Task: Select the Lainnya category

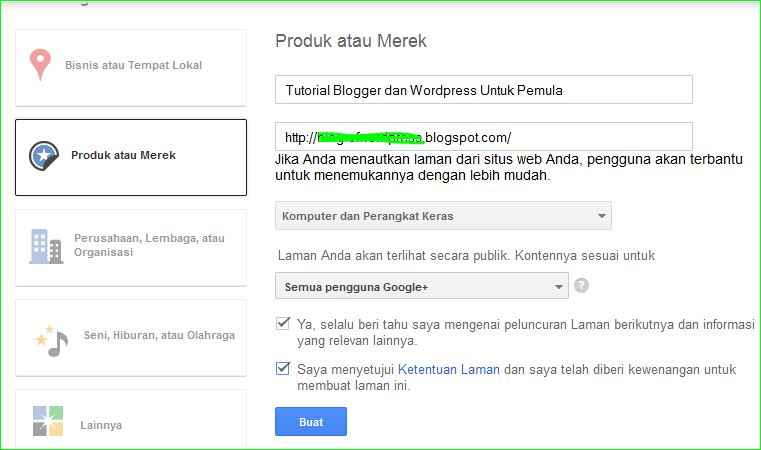Action: tap(131, 420)
